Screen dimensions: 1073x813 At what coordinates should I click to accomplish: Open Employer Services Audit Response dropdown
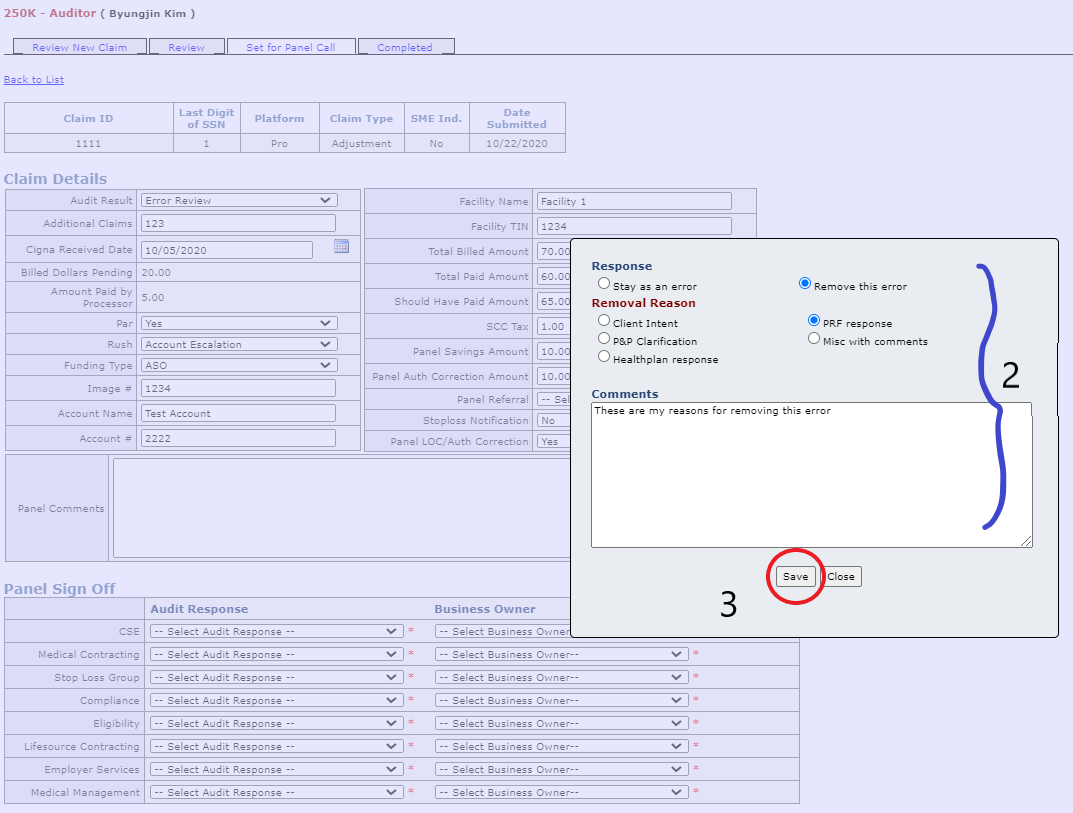click(x=276, y=769)
